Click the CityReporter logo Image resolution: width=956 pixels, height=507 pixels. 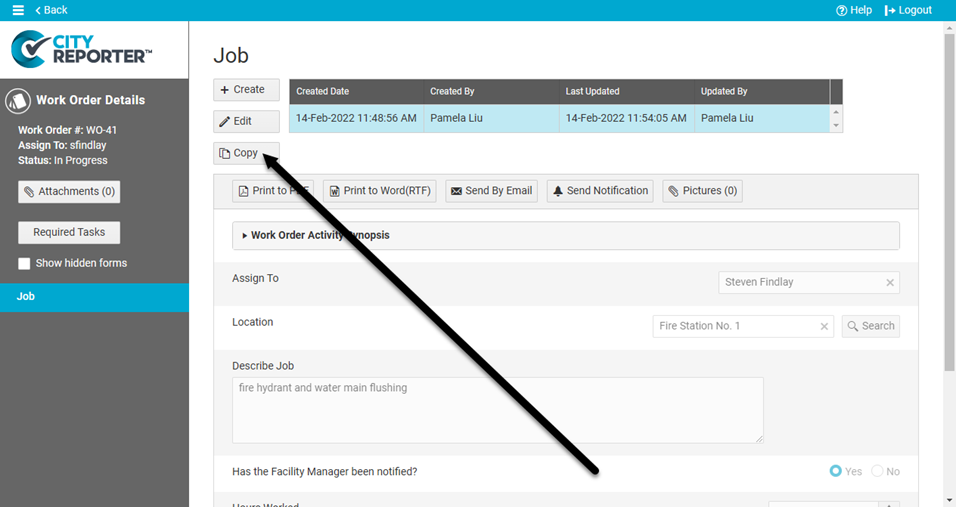coord(82,48)
